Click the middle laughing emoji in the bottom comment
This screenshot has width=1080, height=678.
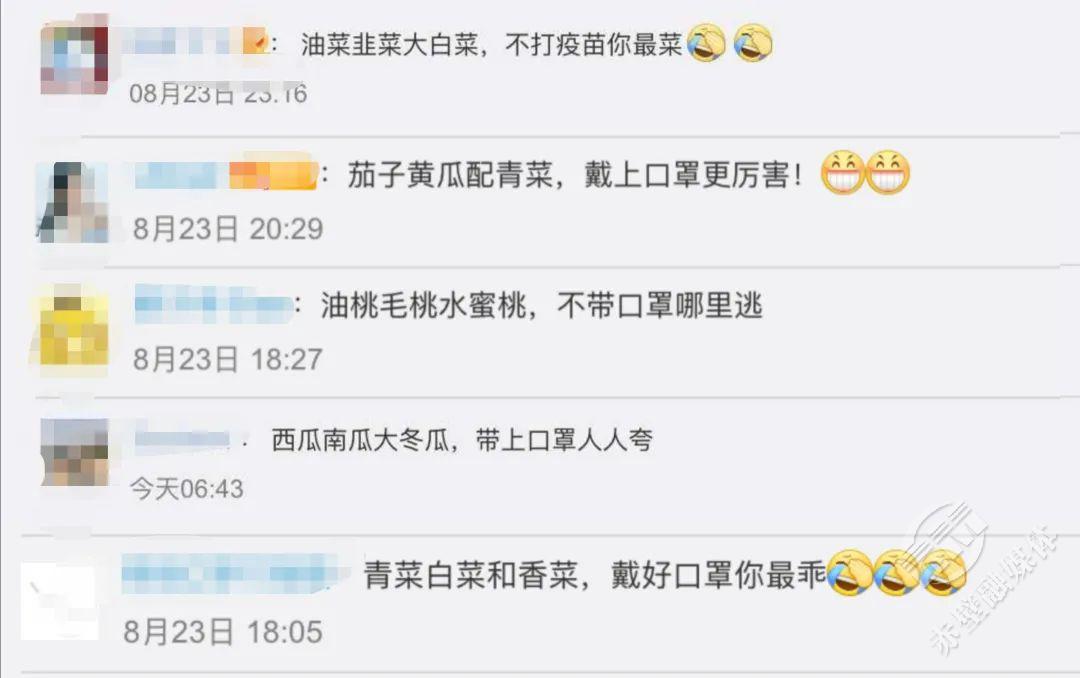(896, 573)
